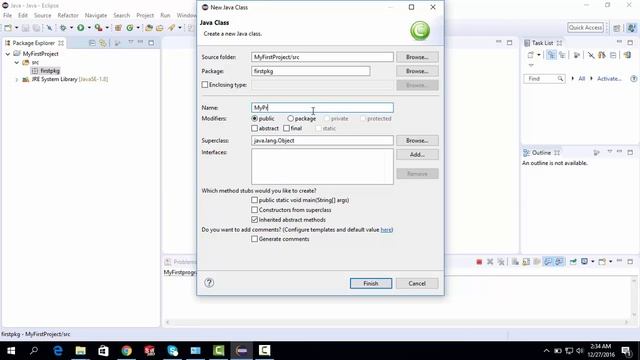Toggle Link with Editor in Package Explorer
640x360 pixels.
point(103,43)
